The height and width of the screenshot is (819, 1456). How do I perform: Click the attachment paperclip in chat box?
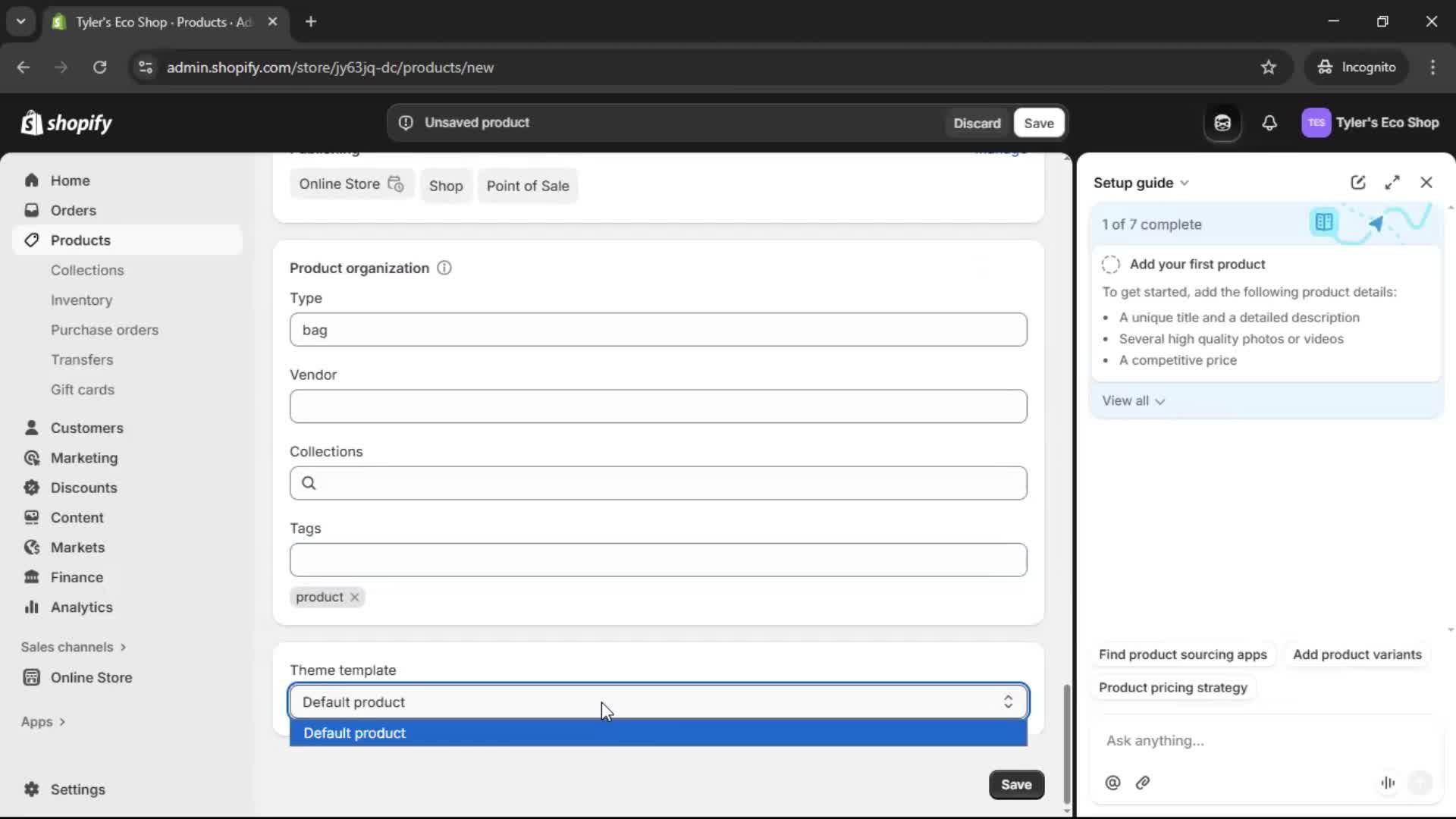[x=1144, y=783]
